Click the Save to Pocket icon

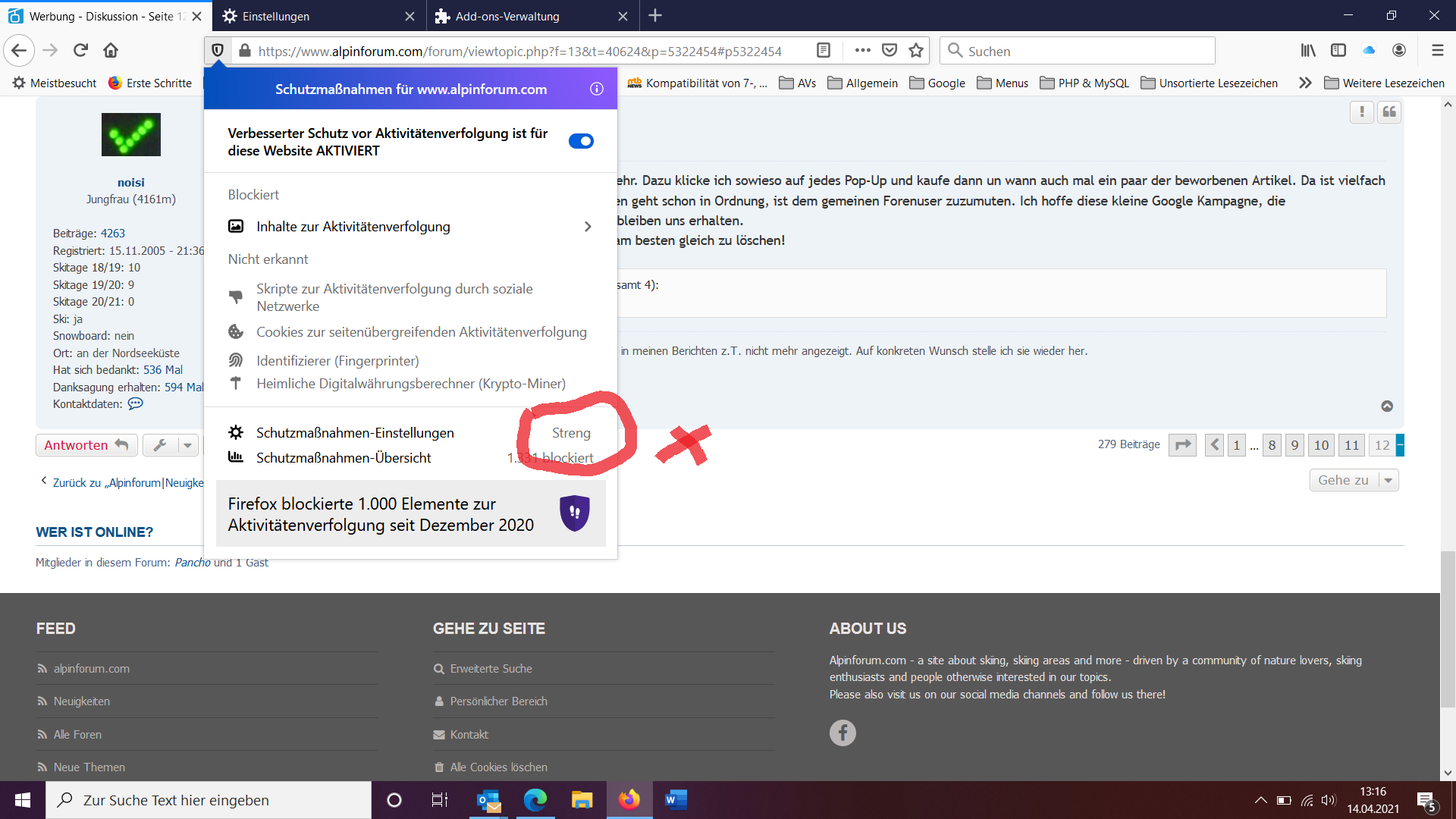pyautogui.click(x=890, y=51)
